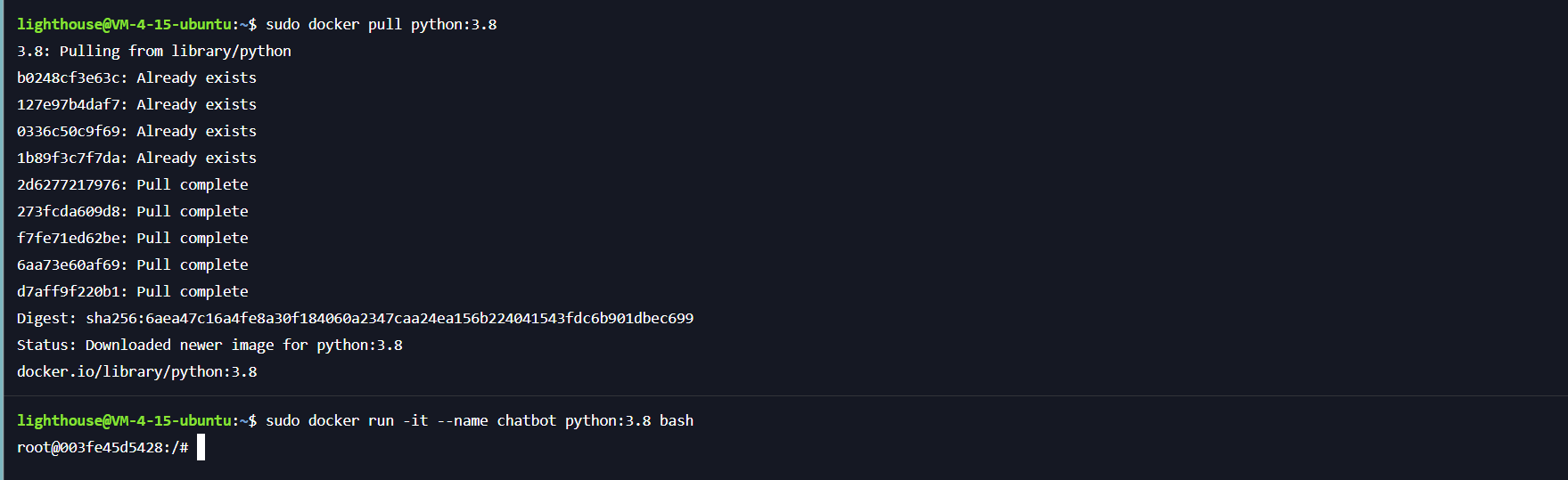Click the docker run chatbot command line
The image size is (1568, 480).
click(x=480, y=420)
